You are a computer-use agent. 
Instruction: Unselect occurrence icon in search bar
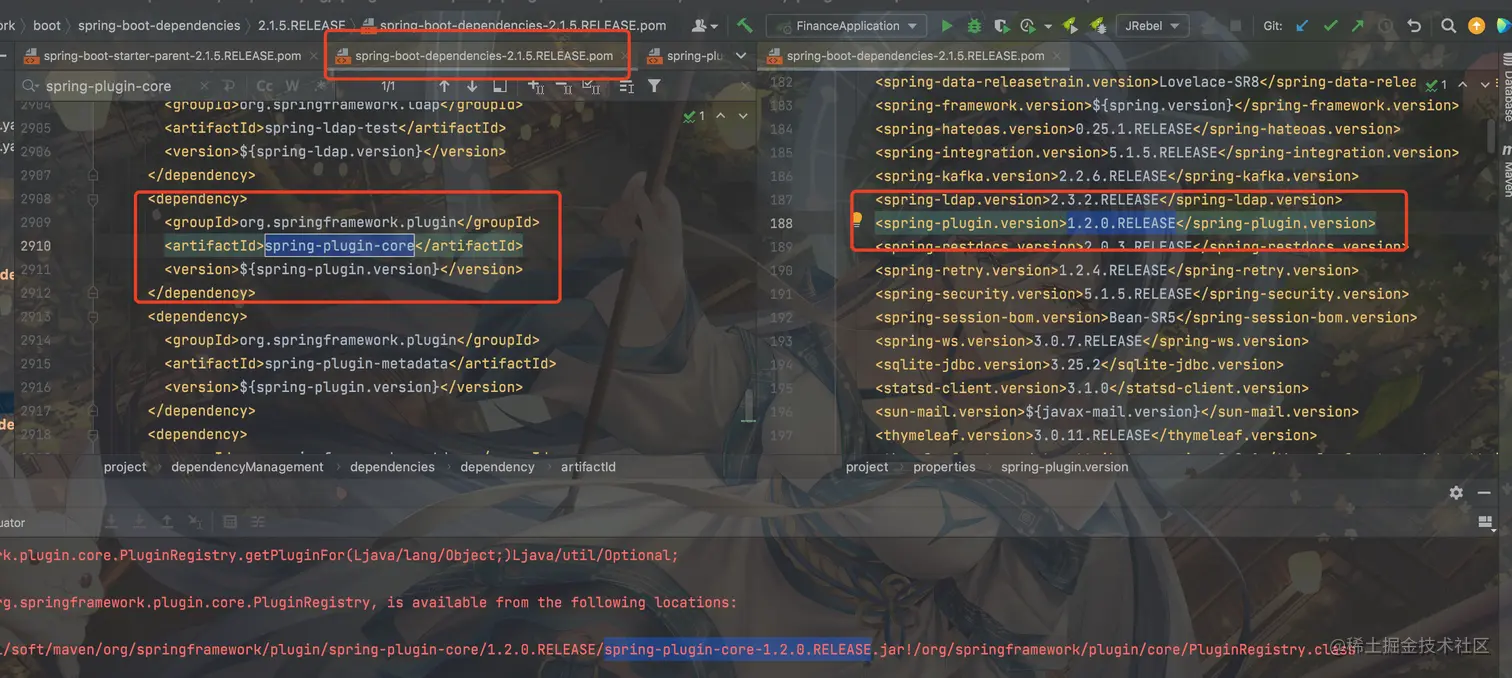564,86
